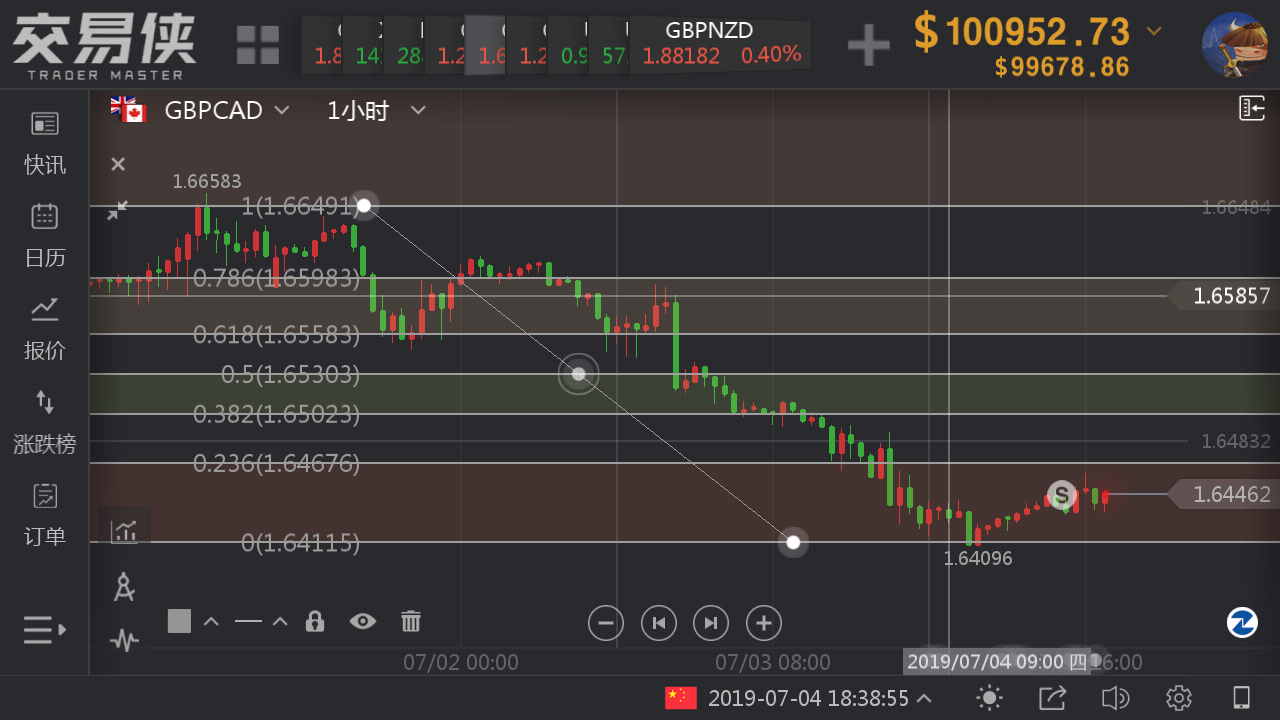Expand the account balance dropdown arrow

pyautogui.click(x=1154, y=31)
